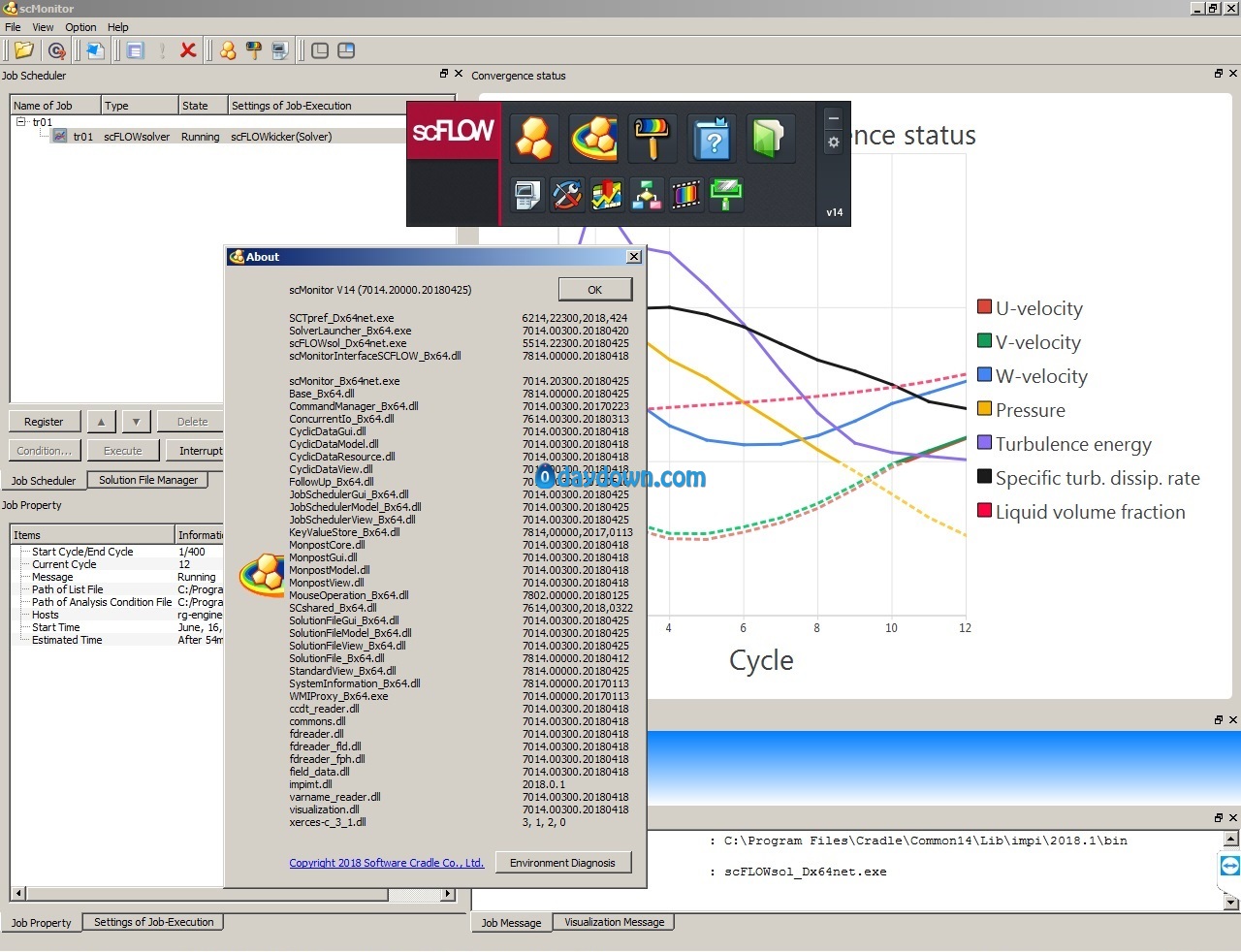Switch to Settings of Job-Execution tab
Image resolution: width=1241 pixels, height=952 pixels.
point(153,922)
